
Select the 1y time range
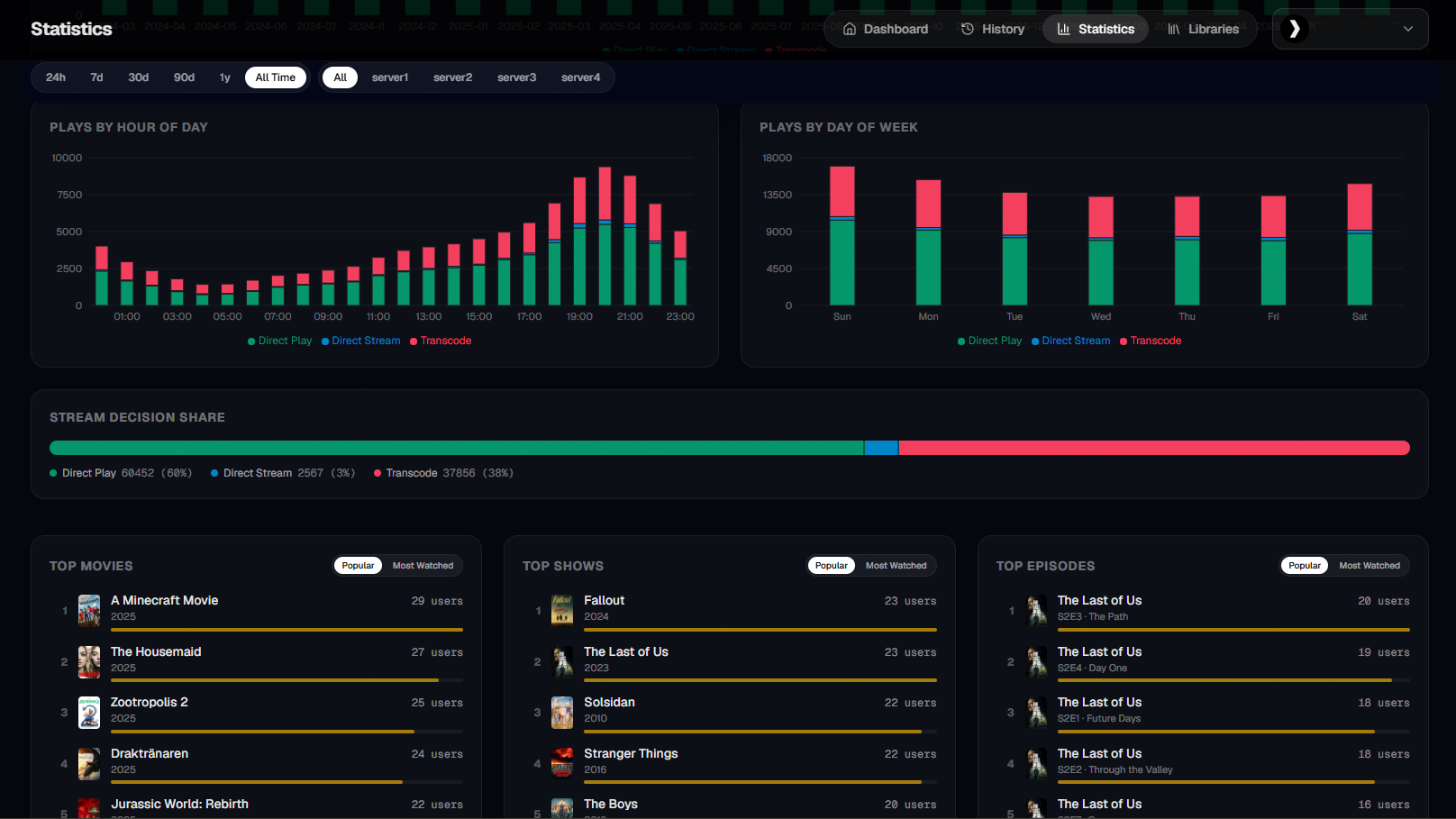pos(225,77)
